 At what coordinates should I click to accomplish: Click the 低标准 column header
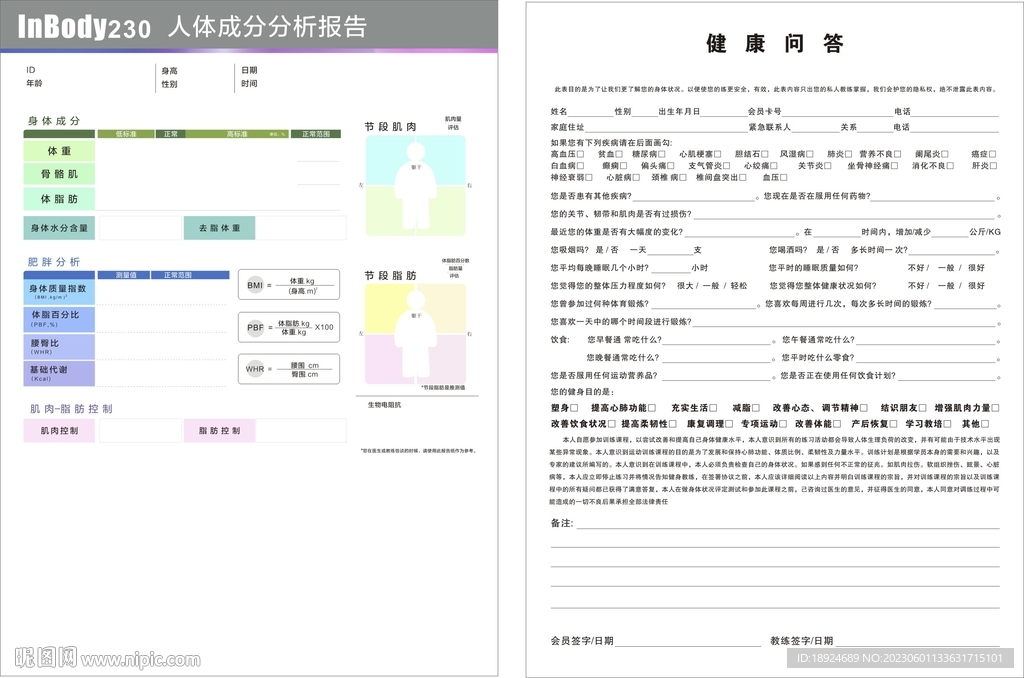pos(126,134)
